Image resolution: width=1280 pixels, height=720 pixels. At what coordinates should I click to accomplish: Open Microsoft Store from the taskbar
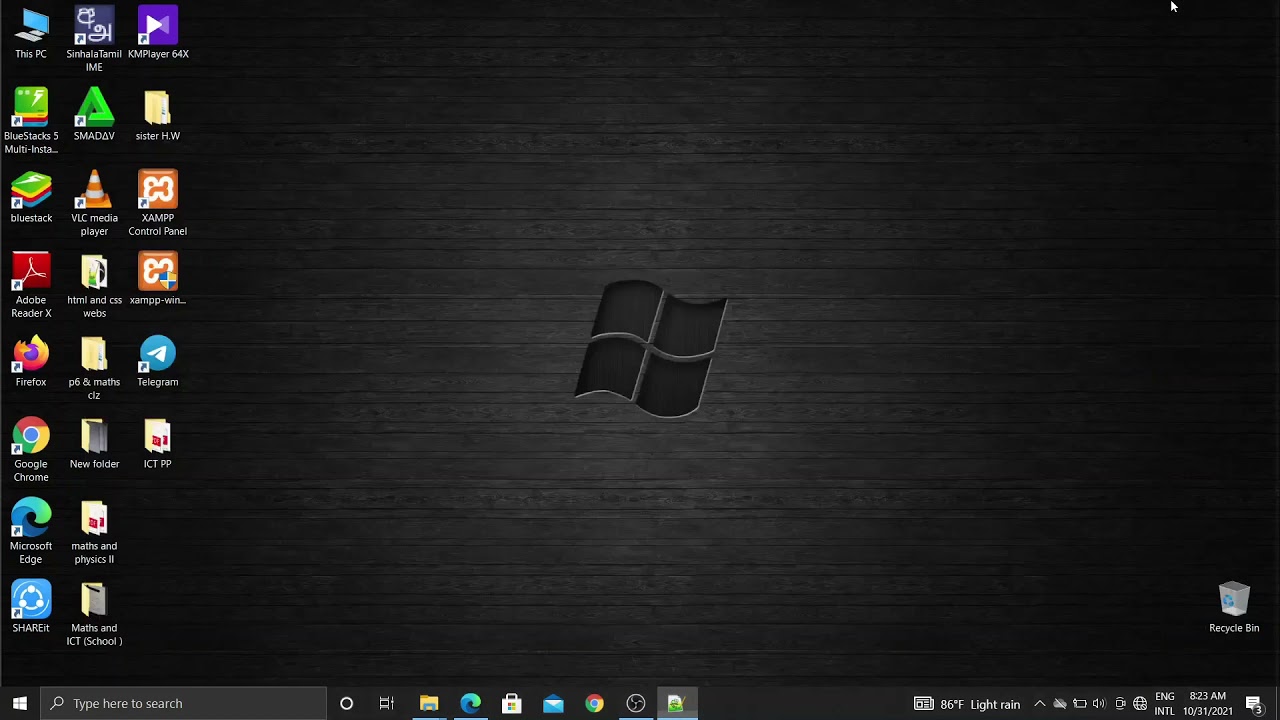(x=511, y=703)
